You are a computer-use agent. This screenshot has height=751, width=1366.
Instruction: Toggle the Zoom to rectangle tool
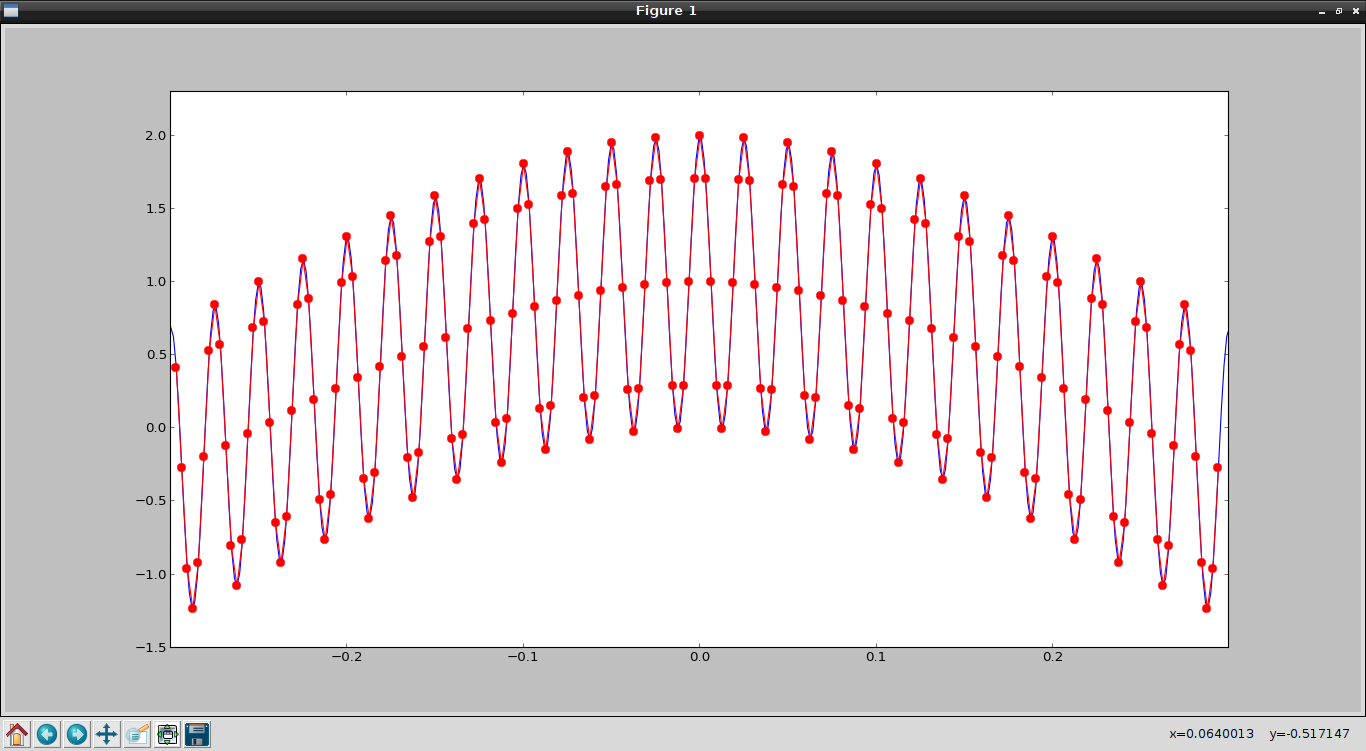(x=137, y=734)
